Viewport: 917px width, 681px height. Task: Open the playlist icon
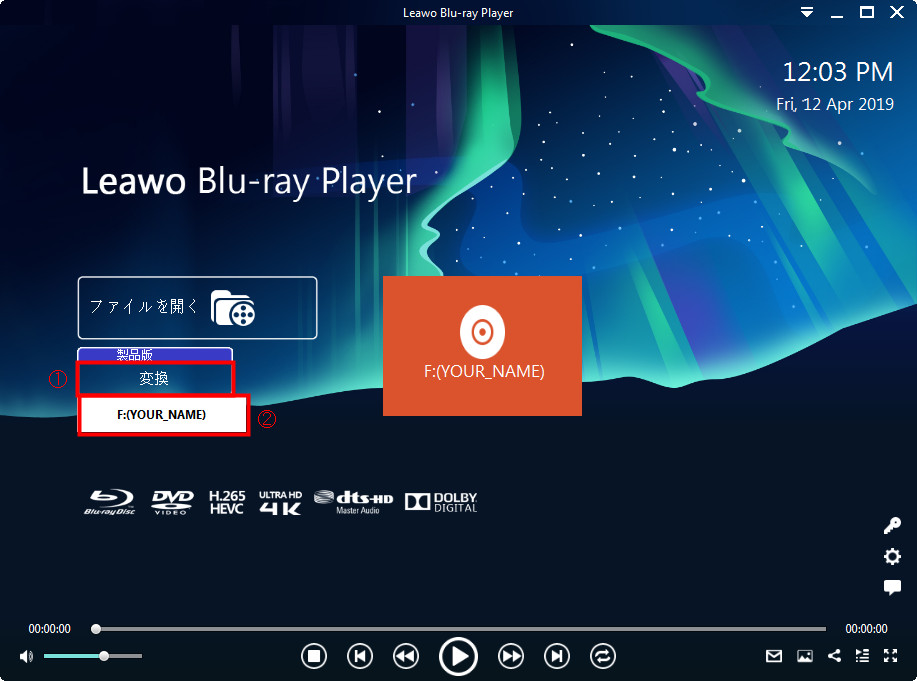click(862, 656)
